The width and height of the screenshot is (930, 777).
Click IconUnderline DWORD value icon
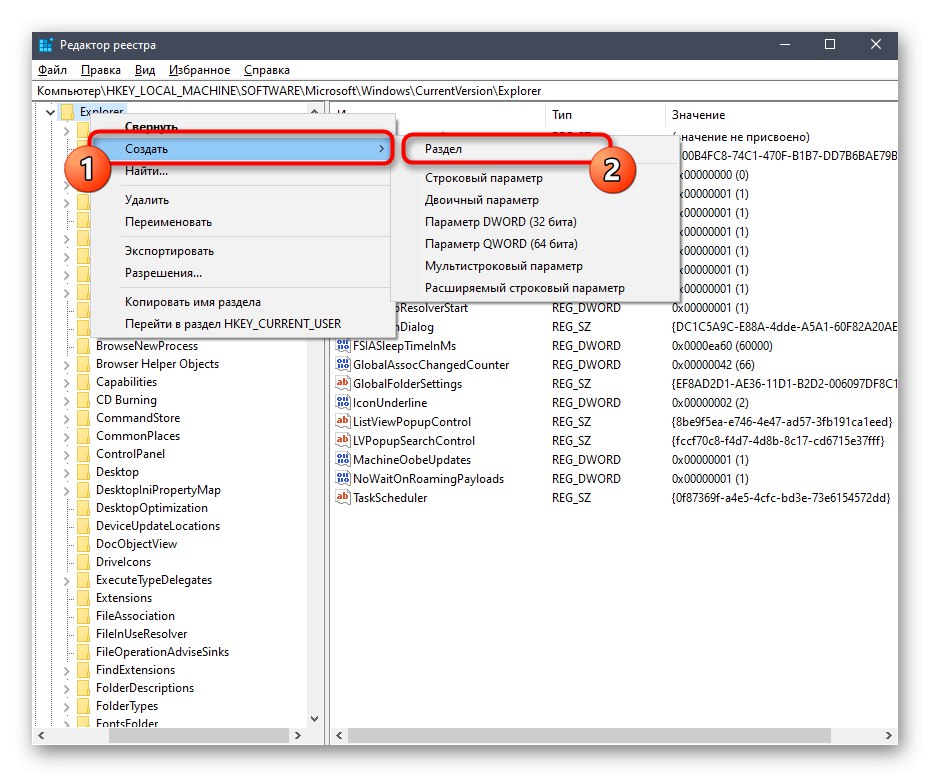[x=342, y=402]
